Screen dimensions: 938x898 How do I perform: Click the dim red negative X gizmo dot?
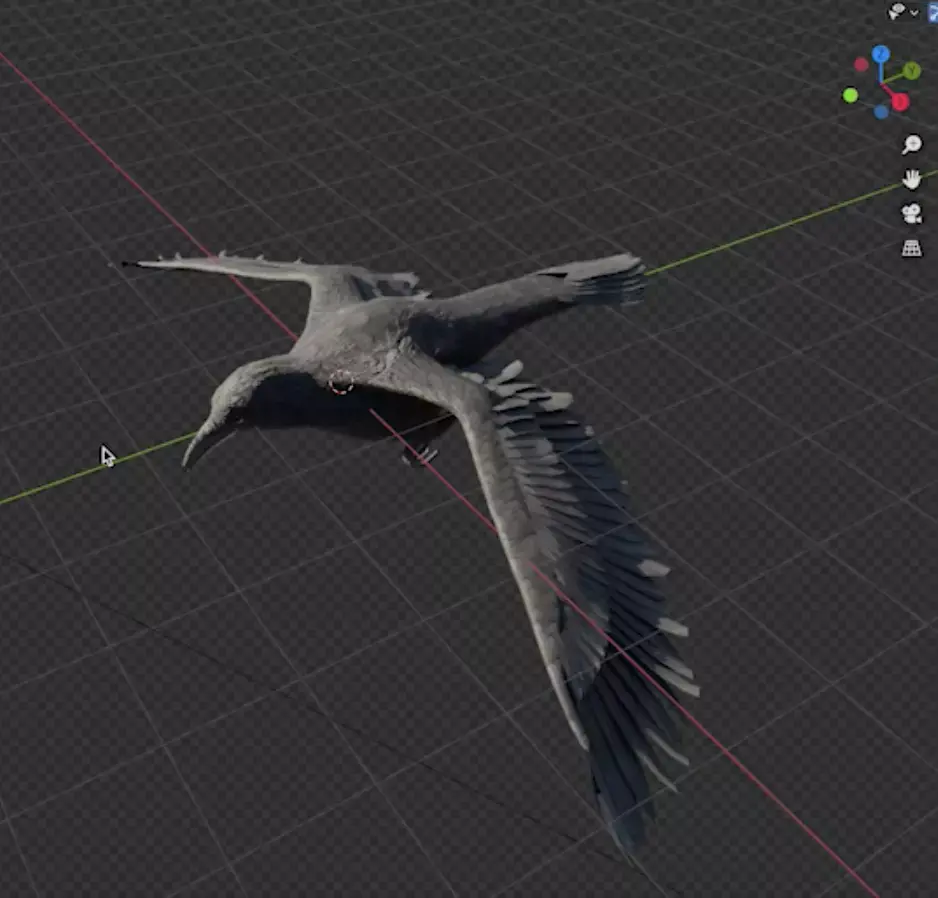861,65
